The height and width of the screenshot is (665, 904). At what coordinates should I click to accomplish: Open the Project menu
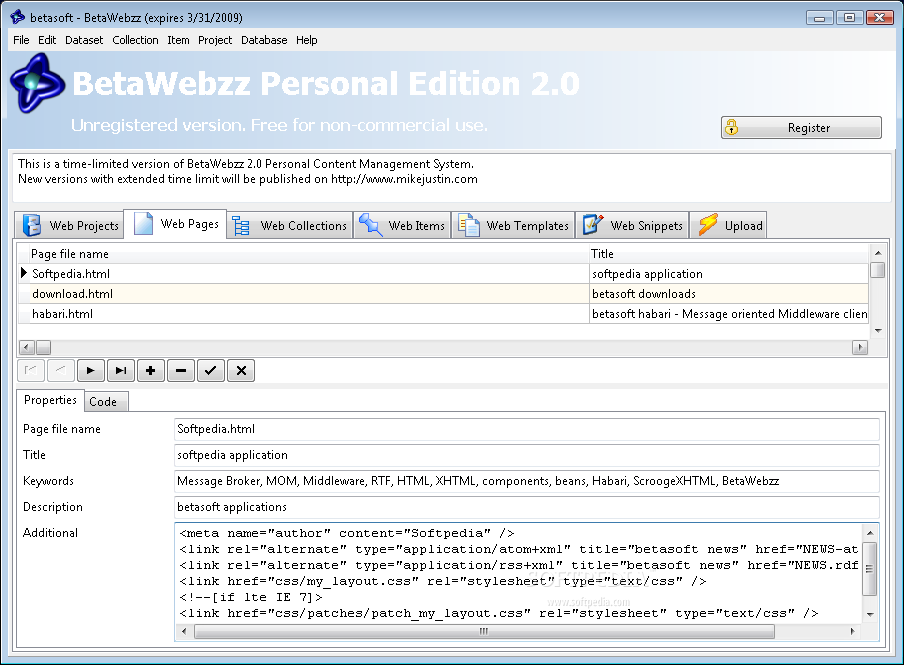click(215, 40)
